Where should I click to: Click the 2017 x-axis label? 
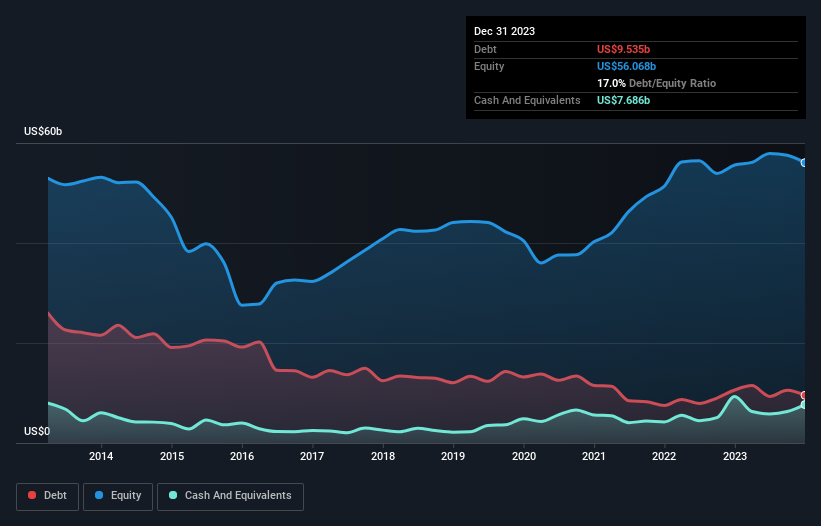pyautogui.click(x=312, y=456)
